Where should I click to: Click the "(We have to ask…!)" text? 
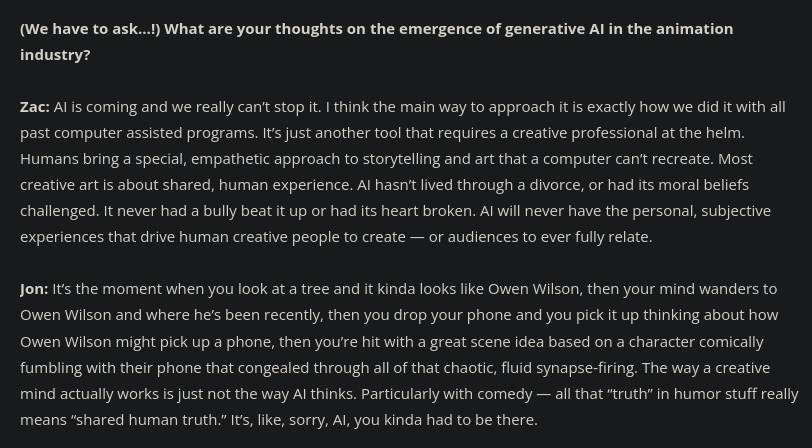pyautogui.click(x=90, y=29)
